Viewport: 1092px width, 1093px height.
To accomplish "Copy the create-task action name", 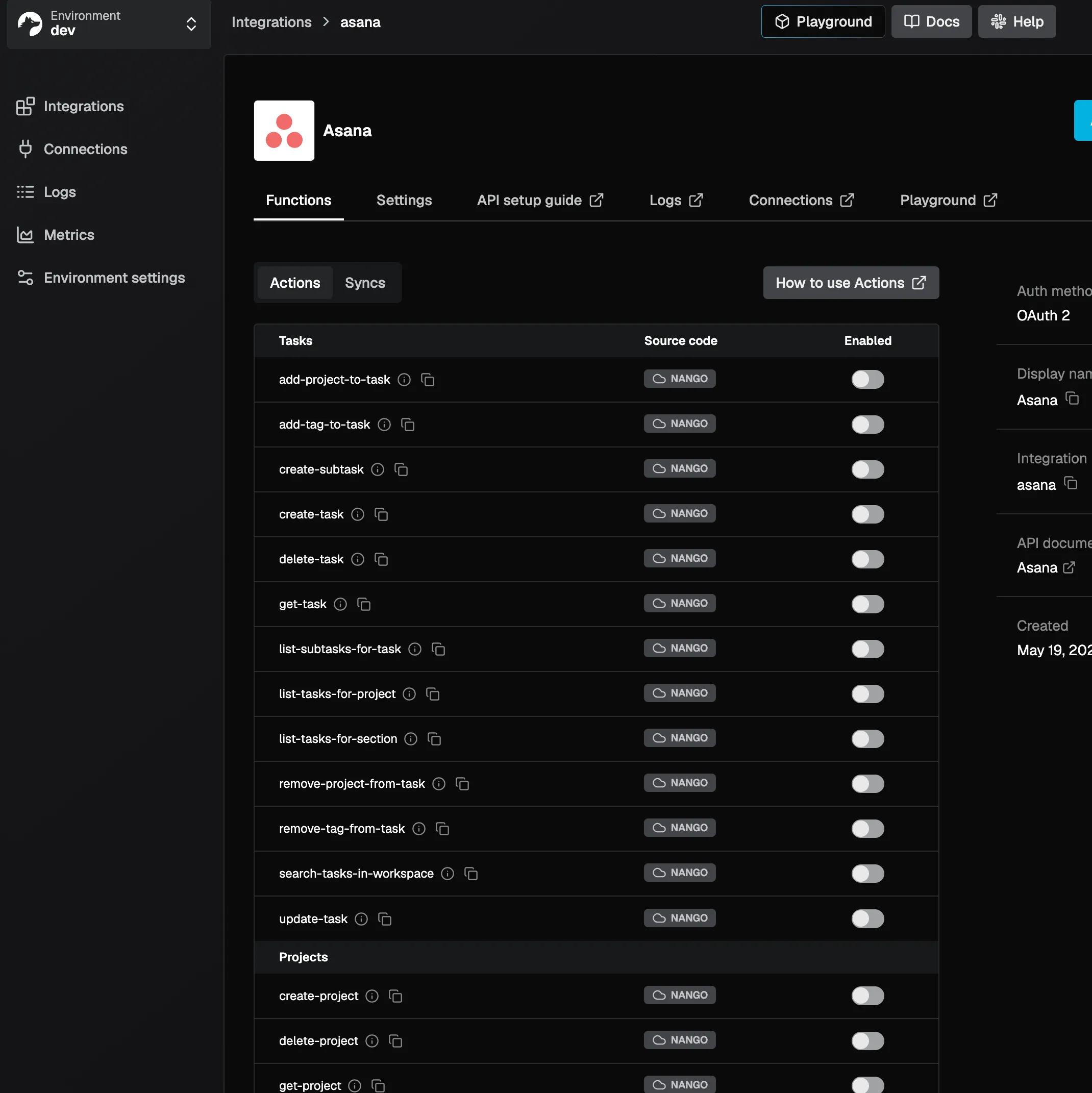I will pyautogui.click(x=381, y=514).
